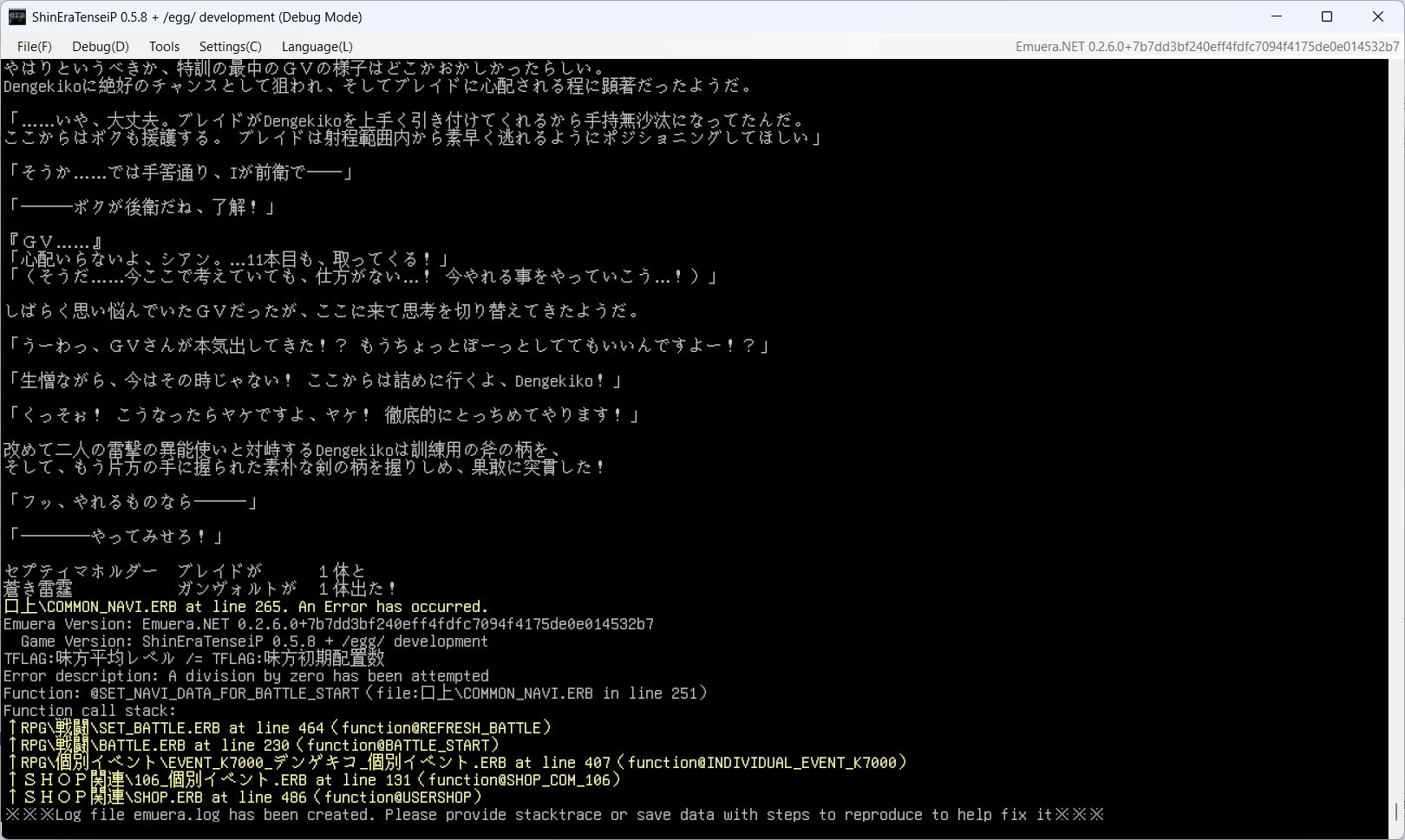Viewport: 1405px width, 840px height.
Task: Click the 'Game Version: ShinEraTenseiP' line
Action: (254, 641)
